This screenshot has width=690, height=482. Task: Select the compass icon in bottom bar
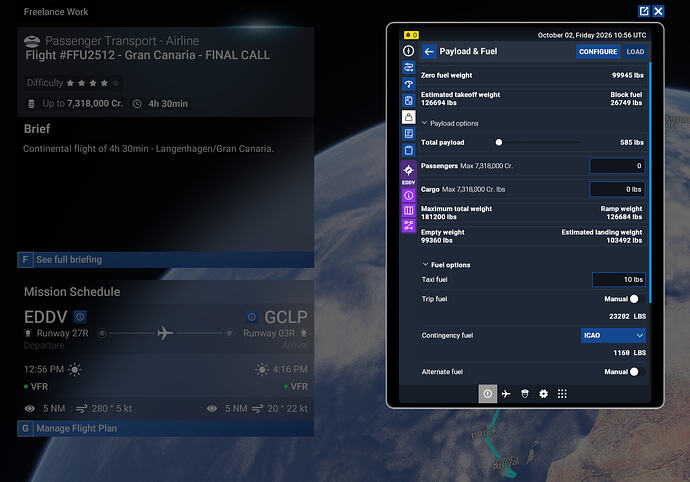point(488,394)
